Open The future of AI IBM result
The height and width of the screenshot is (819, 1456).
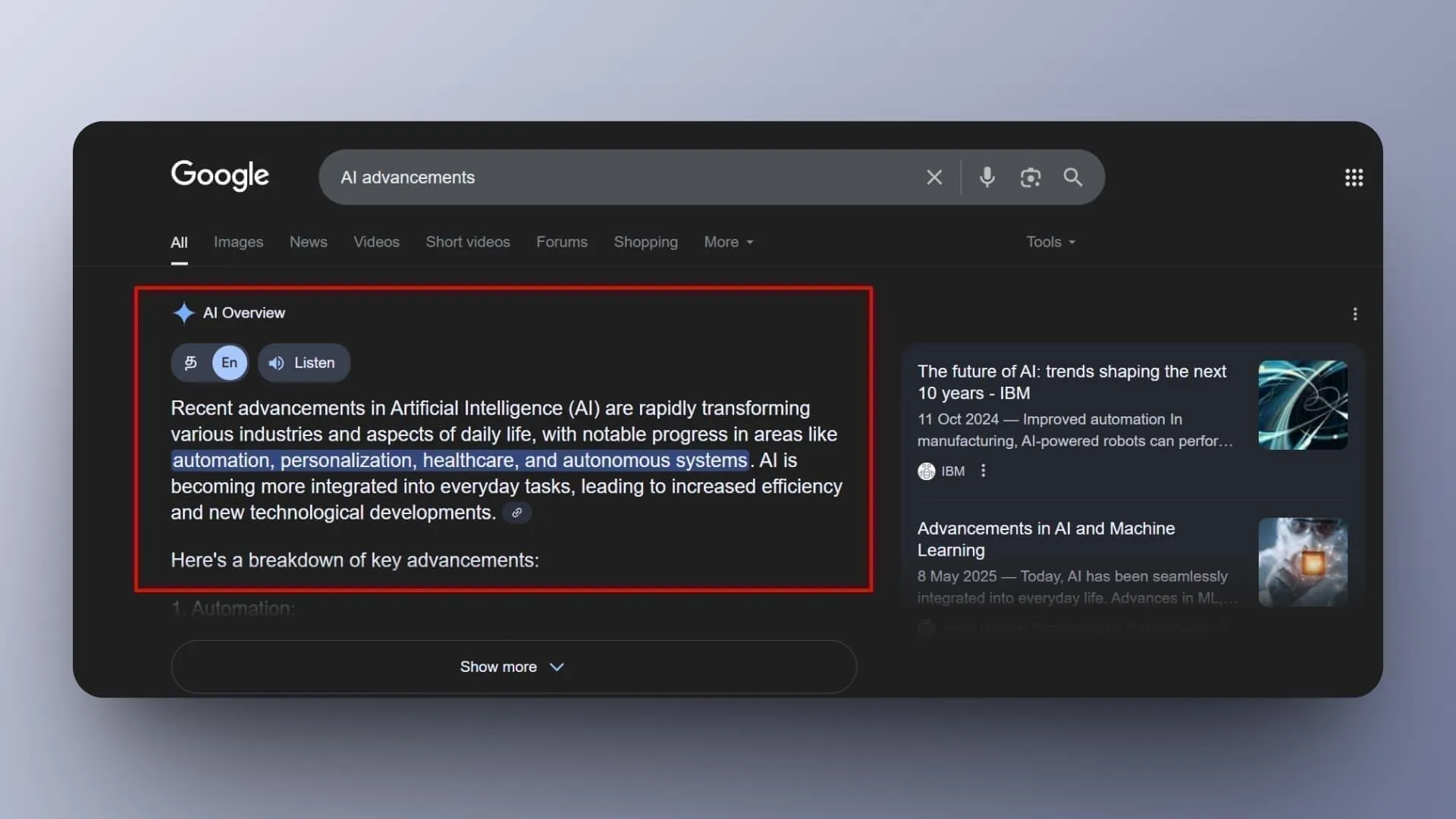[1072, 382]
